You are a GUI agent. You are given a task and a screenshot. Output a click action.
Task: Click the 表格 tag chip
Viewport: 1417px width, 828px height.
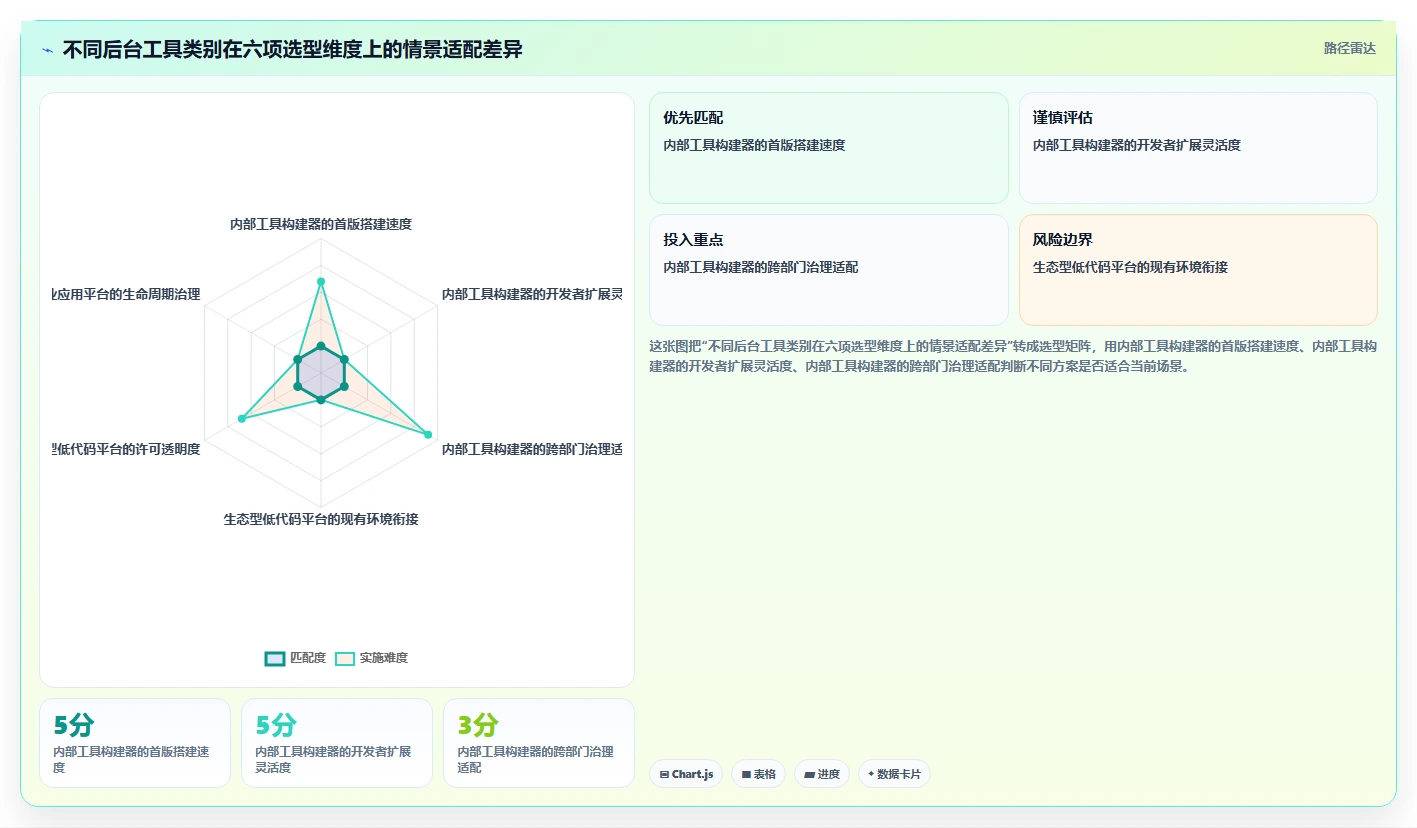point(758,774)
